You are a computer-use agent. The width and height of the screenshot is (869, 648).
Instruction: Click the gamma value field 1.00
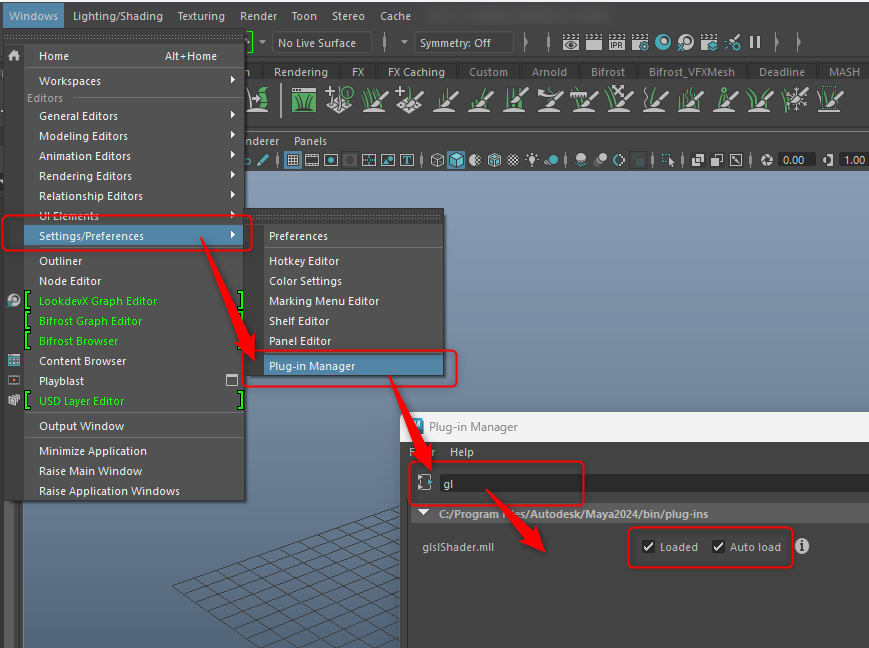coord(853,160)
